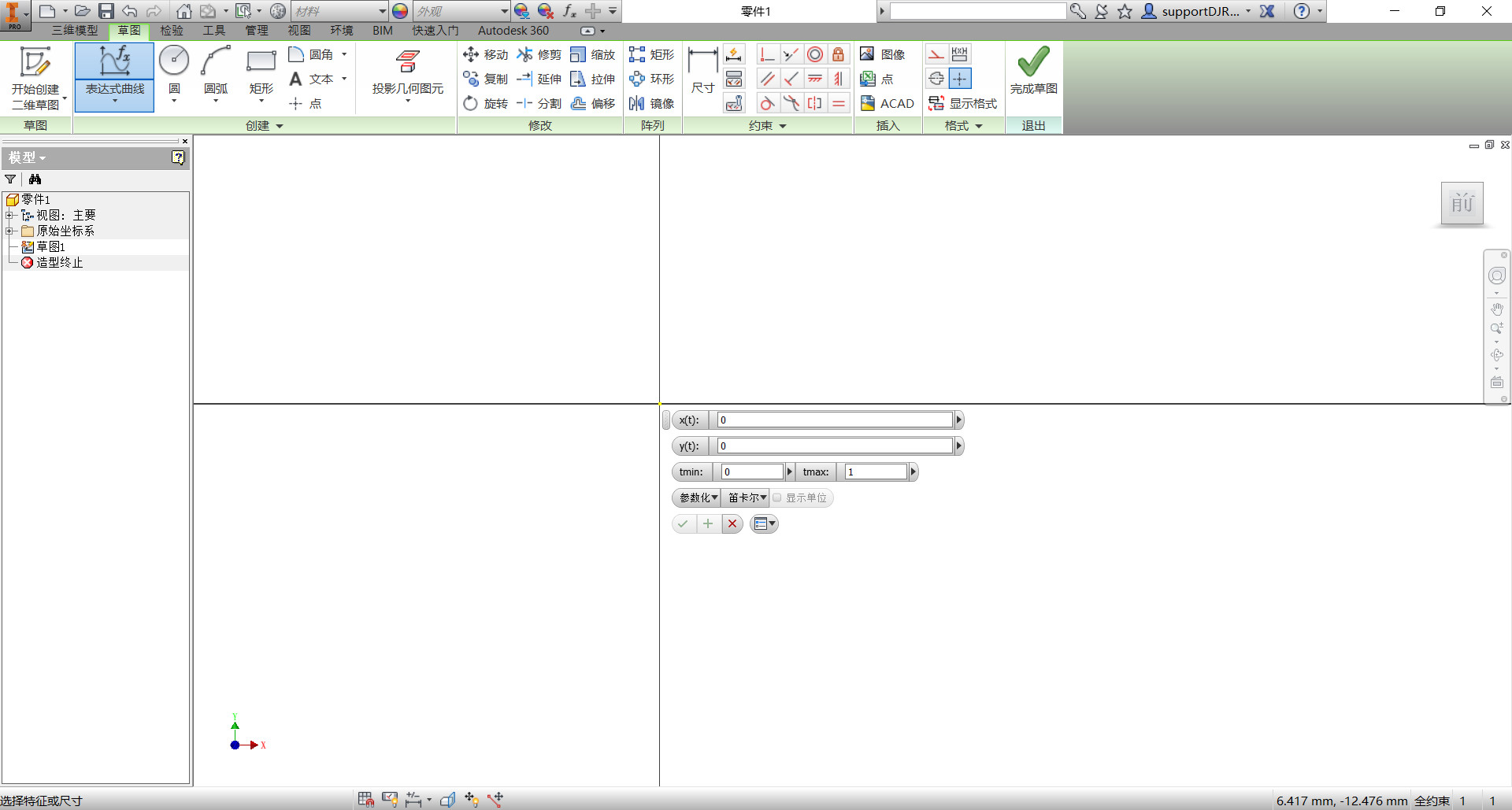Apply the Fix lock constraint icon
The width and height of the screenshot is (1512, 810).
[x=839, y=54]
